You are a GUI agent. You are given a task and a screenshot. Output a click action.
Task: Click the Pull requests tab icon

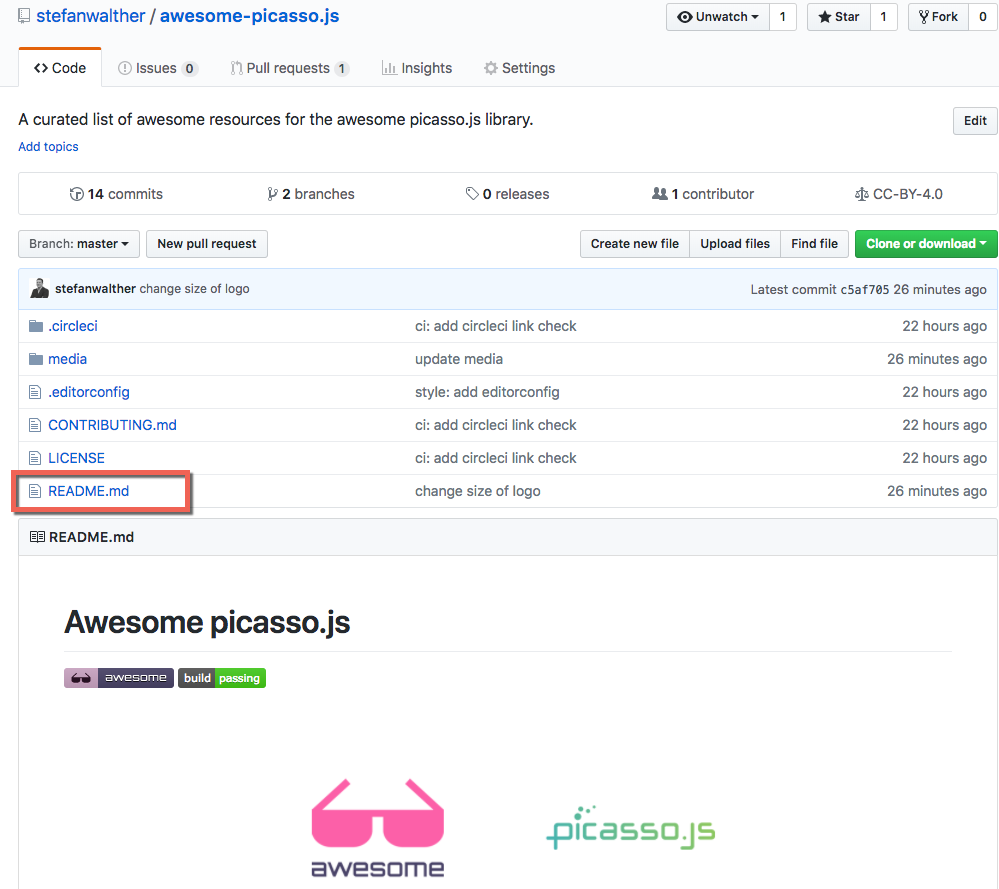tap(236, 68)
